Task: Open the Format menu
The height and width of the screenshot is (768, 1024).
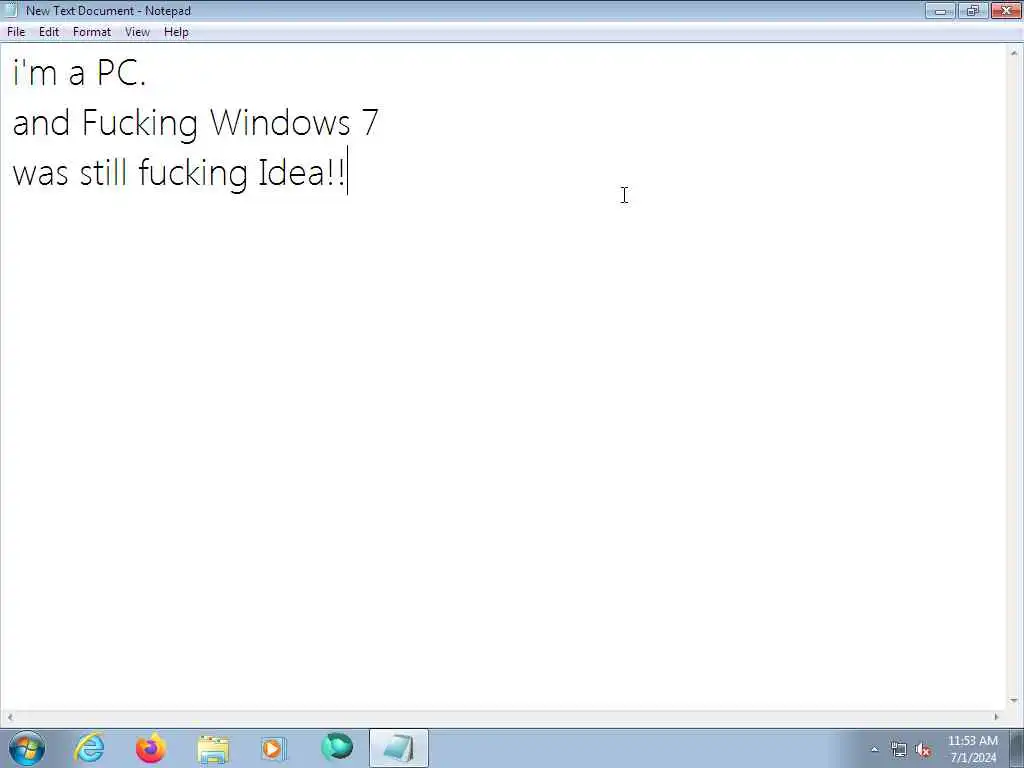Action: [91, 32]
